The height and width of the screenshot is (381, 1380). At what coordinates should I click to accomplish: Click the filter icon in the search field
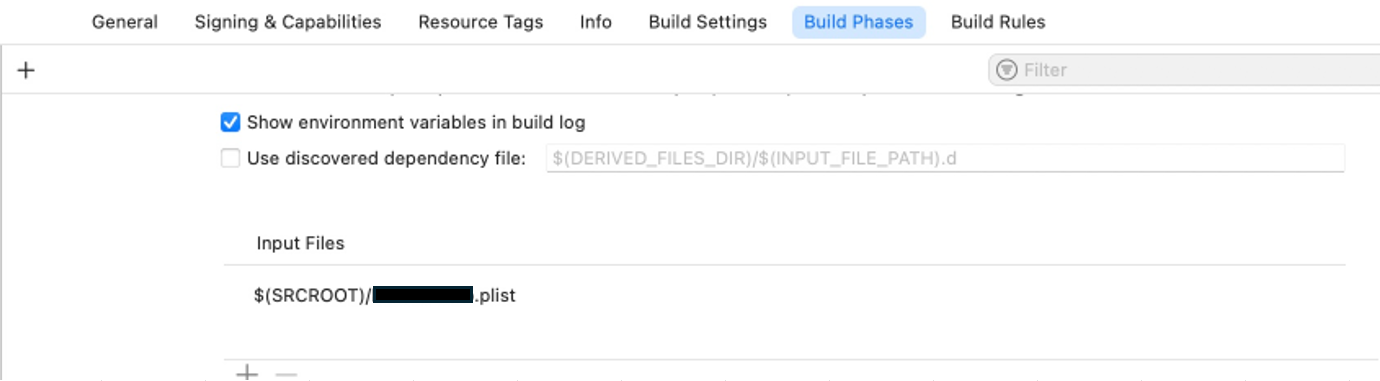click(x=1007, y=70)
